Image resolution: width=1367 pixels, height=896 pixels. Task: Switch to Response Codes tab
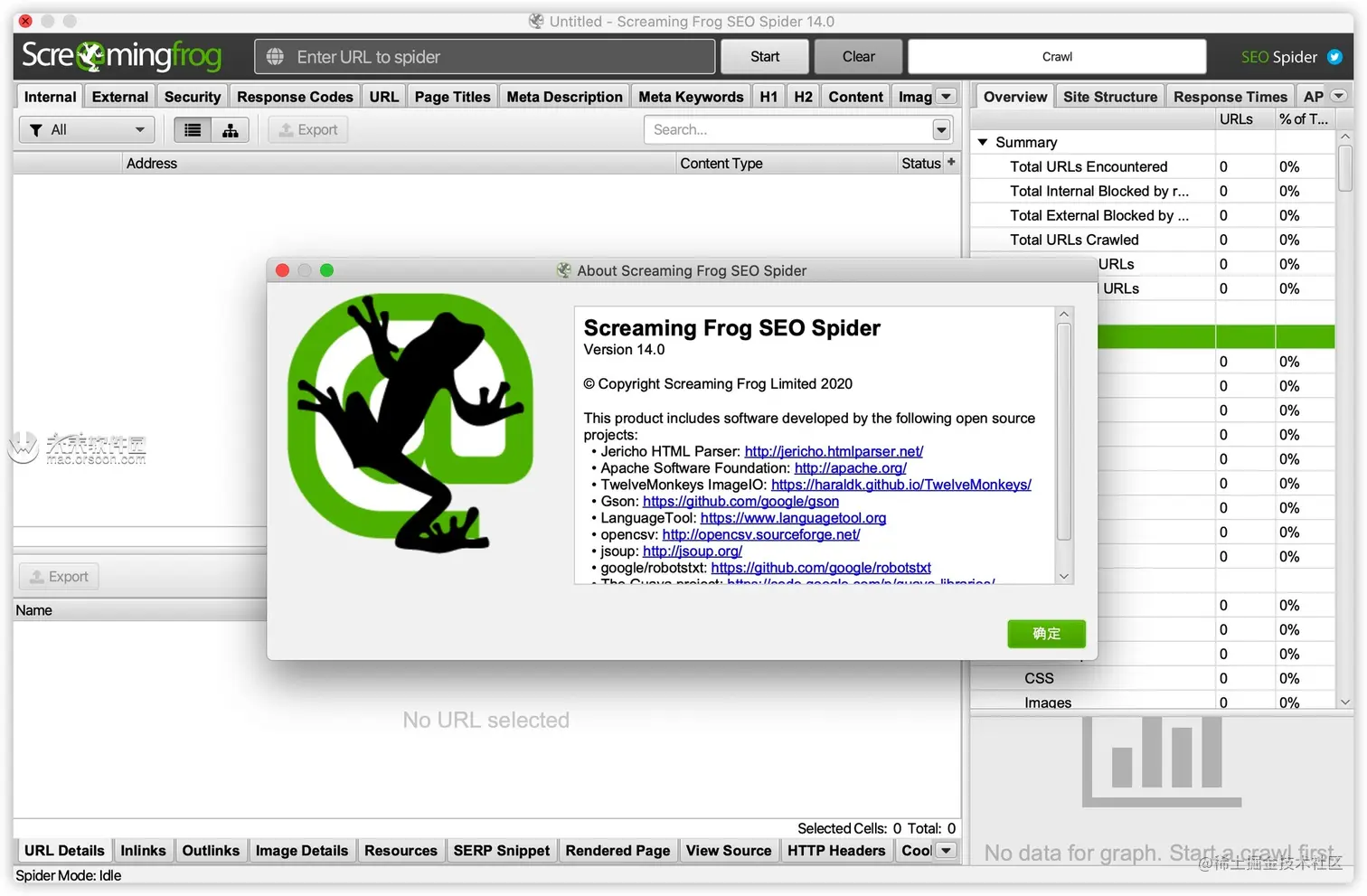(x=295, y=97)
